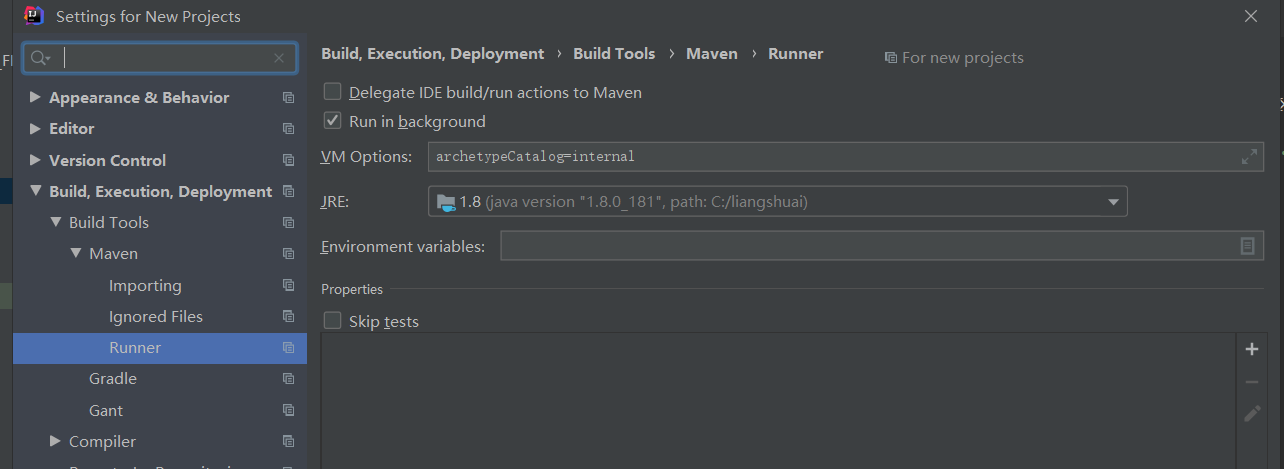
Task: Click project-level icon beside Gradle
Action: 288,379
